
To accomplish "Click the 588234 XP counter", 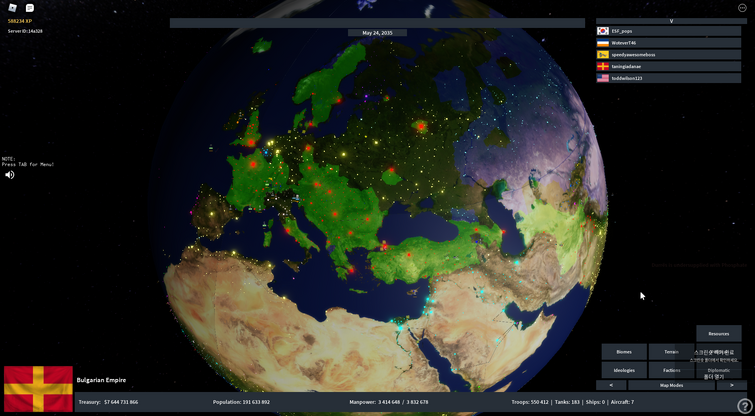I will (x=20, y=21).
